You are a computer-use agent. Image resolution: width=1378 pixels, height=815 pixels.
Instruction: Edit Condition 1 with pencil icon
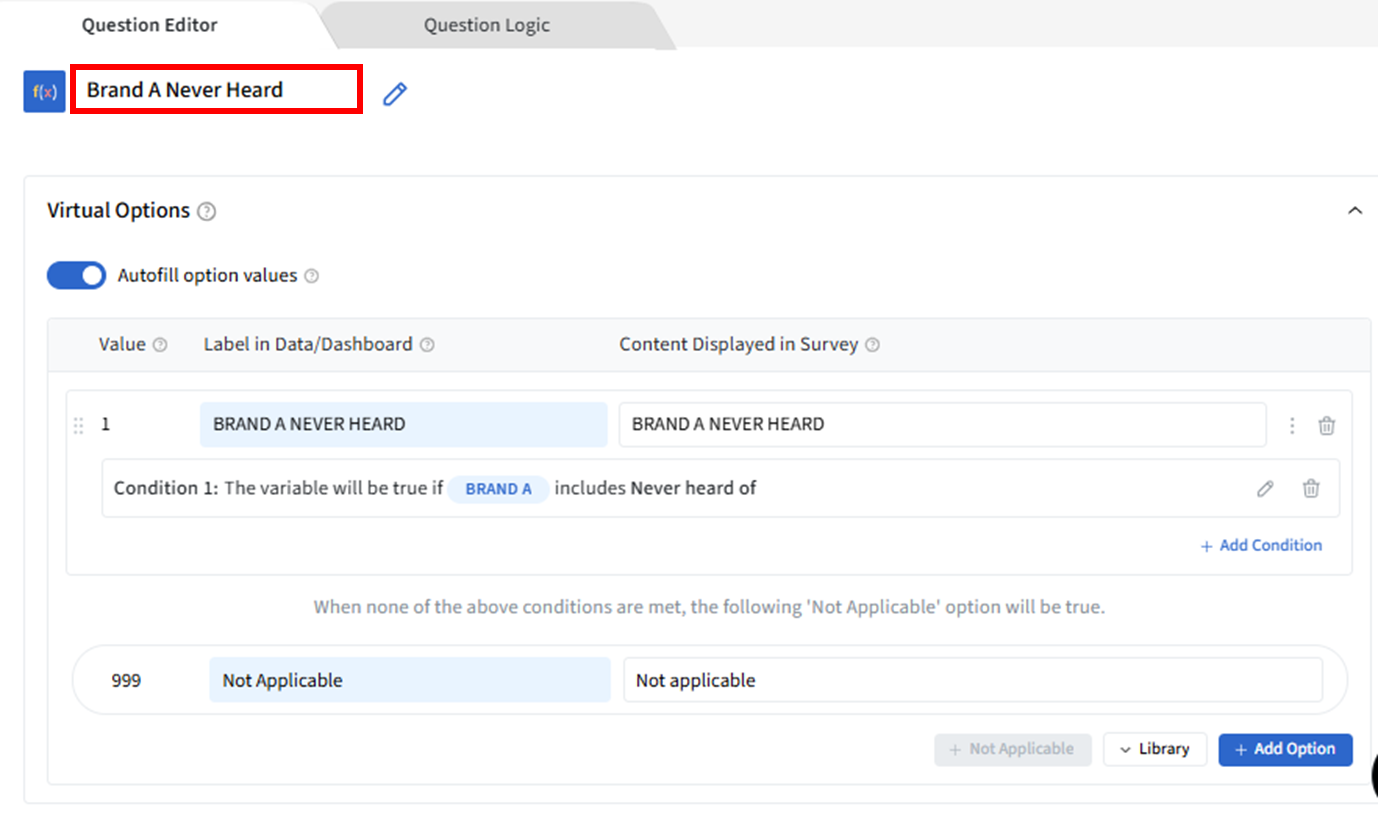pyautogui.click(x=1265, y=489)
